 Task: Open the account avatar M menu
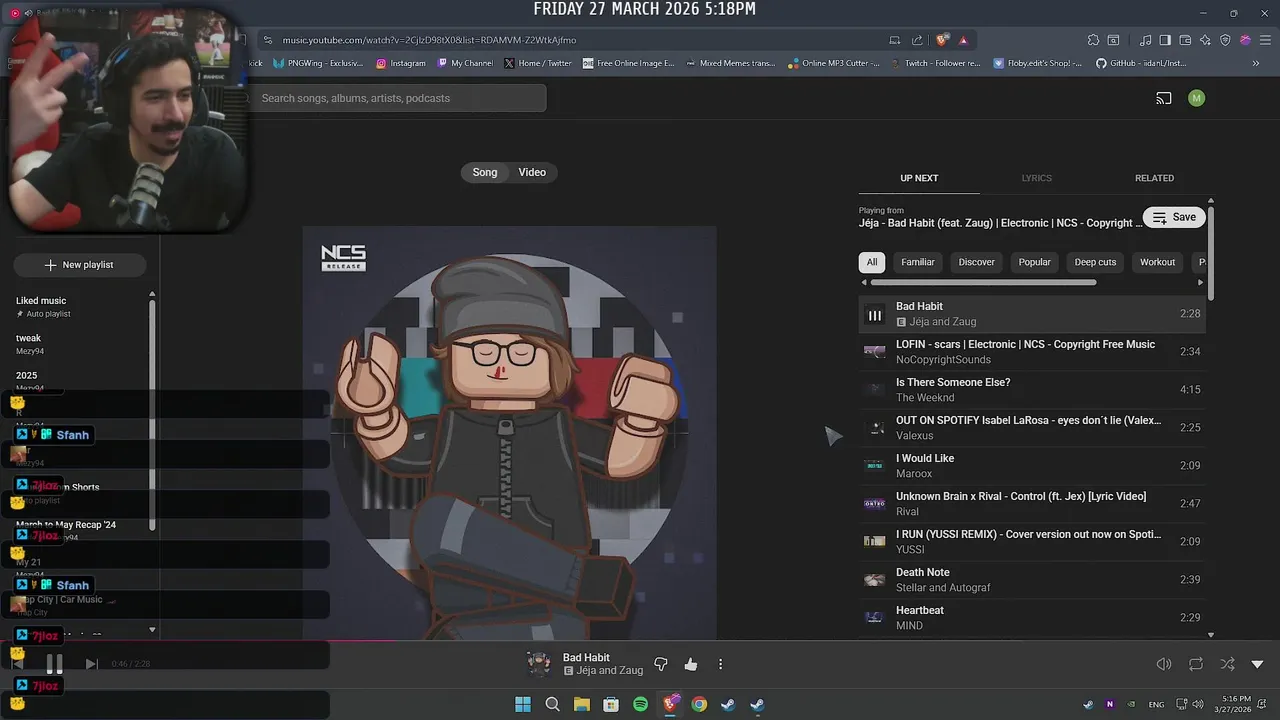(1197, 98)
